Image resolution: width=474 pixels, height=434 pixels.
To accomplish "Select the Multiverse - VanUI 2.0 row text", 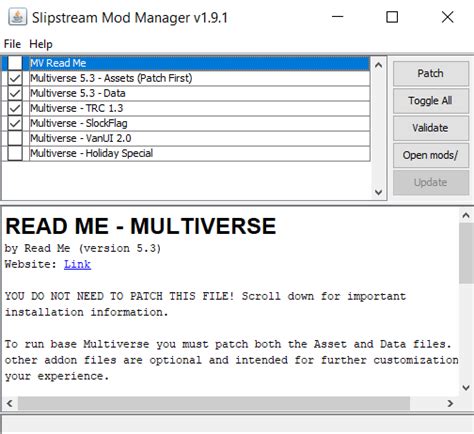I will (x=81, y=138).
